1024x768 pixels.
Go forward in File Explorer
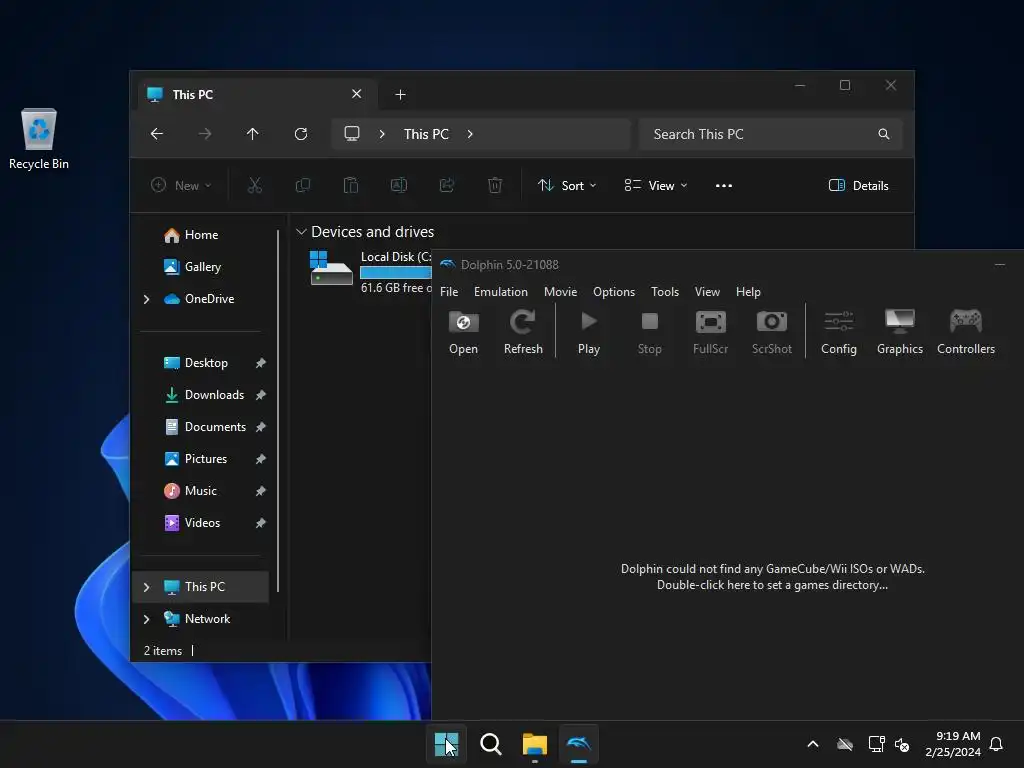click(204, 134)
